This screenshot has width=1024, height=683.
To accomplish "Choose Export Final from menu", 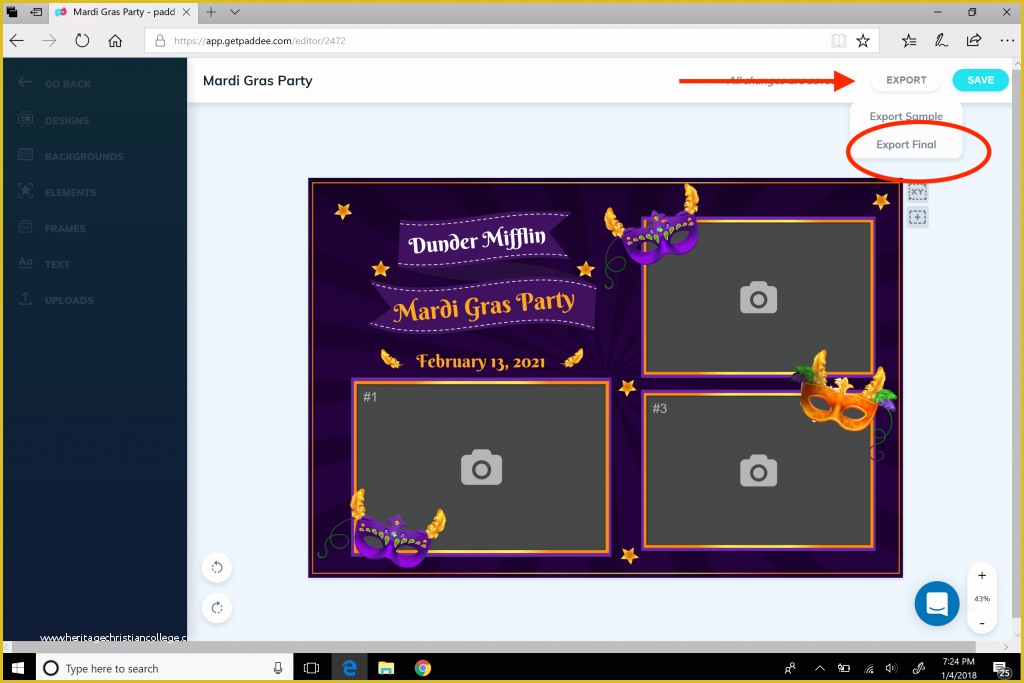I will (x=906, y=144).
